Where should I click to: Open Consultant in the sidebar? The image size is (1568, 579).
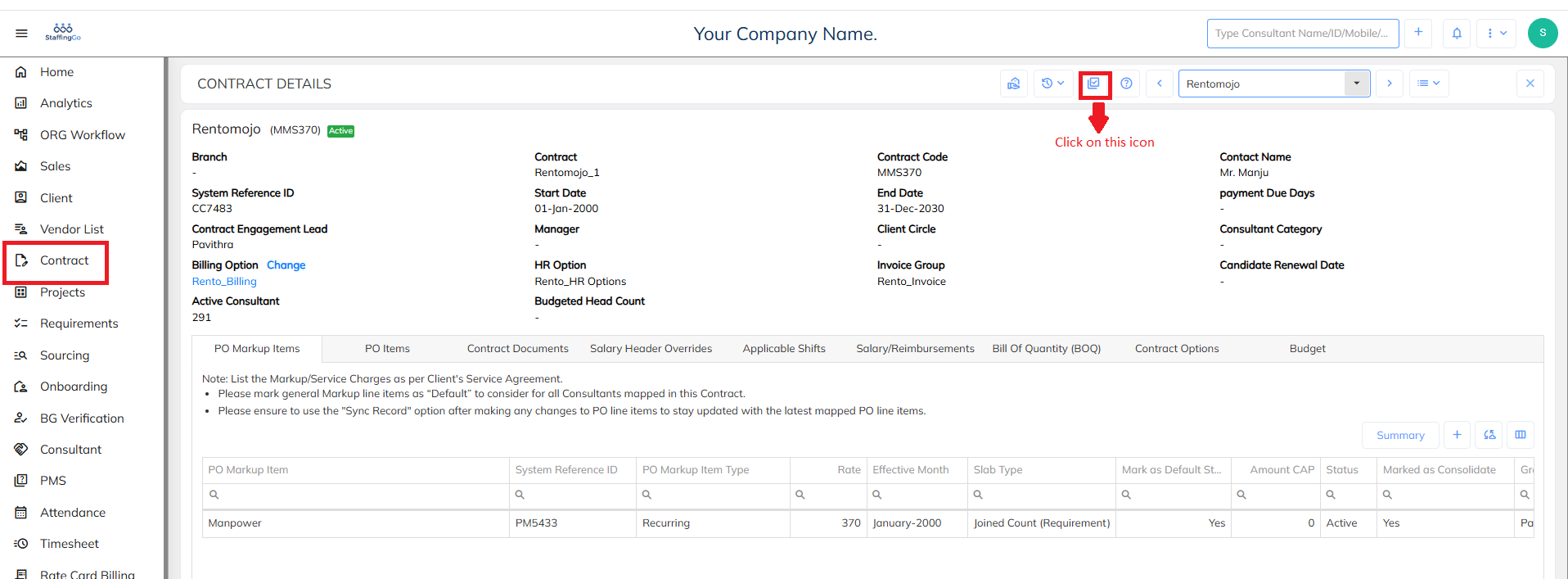click(x=71, y=450)
